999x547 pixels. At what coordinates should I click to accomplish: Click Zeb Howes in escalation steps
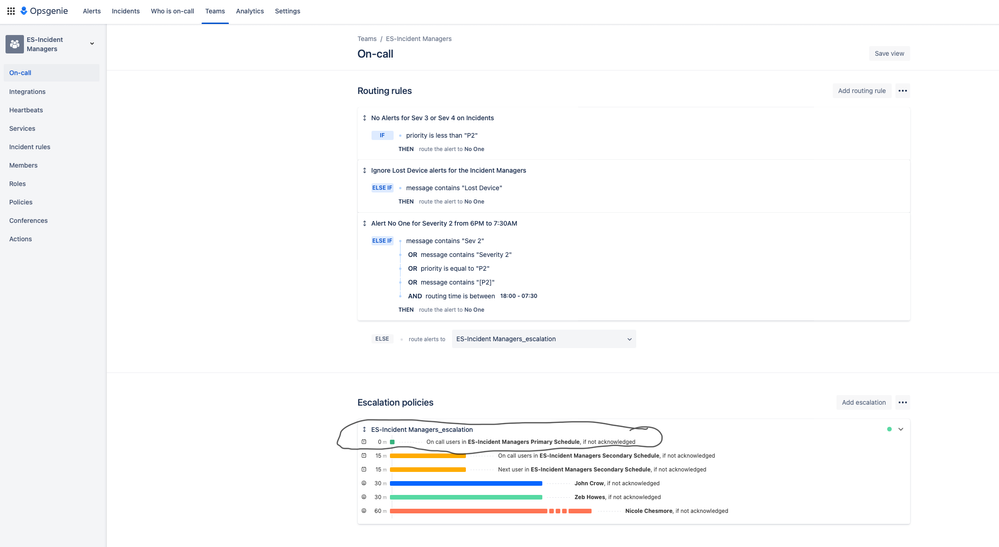[590, 497]
